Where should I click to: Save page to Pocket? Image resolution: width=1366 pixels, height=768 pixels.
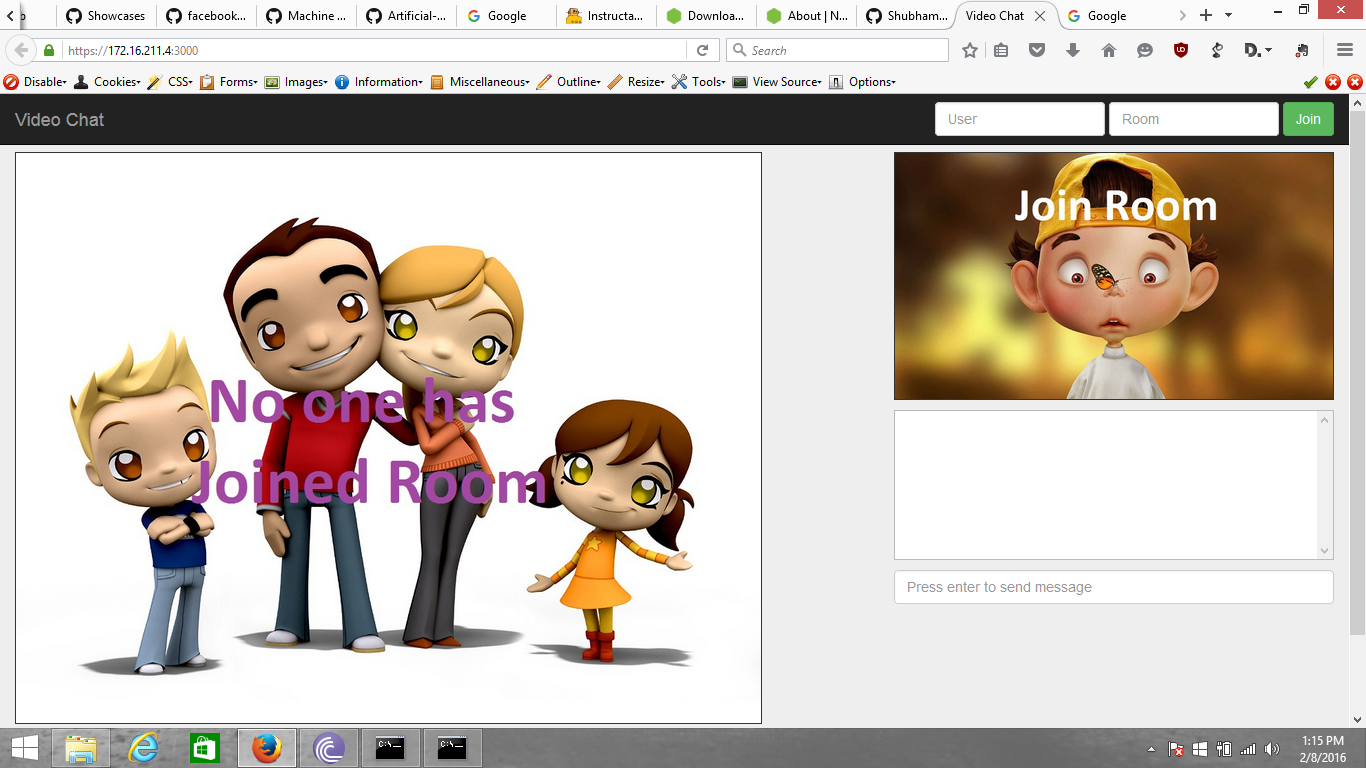pos(1036,50)
